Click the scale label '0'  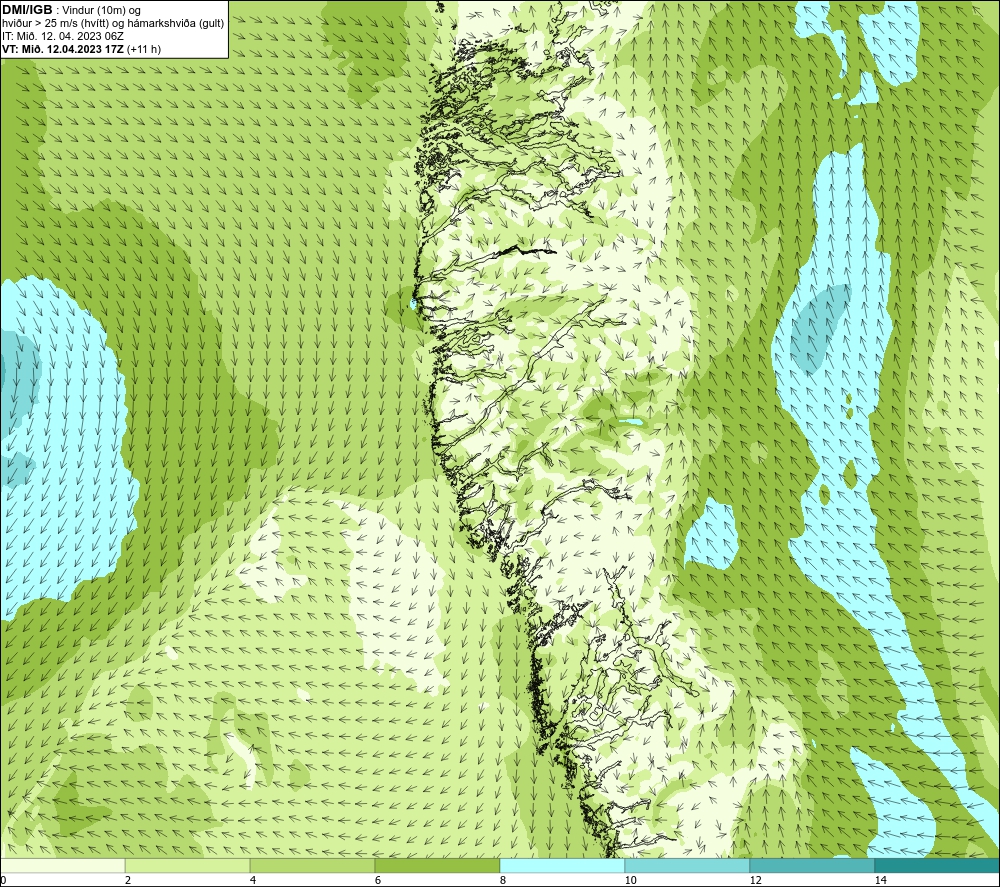coord(3,880)
